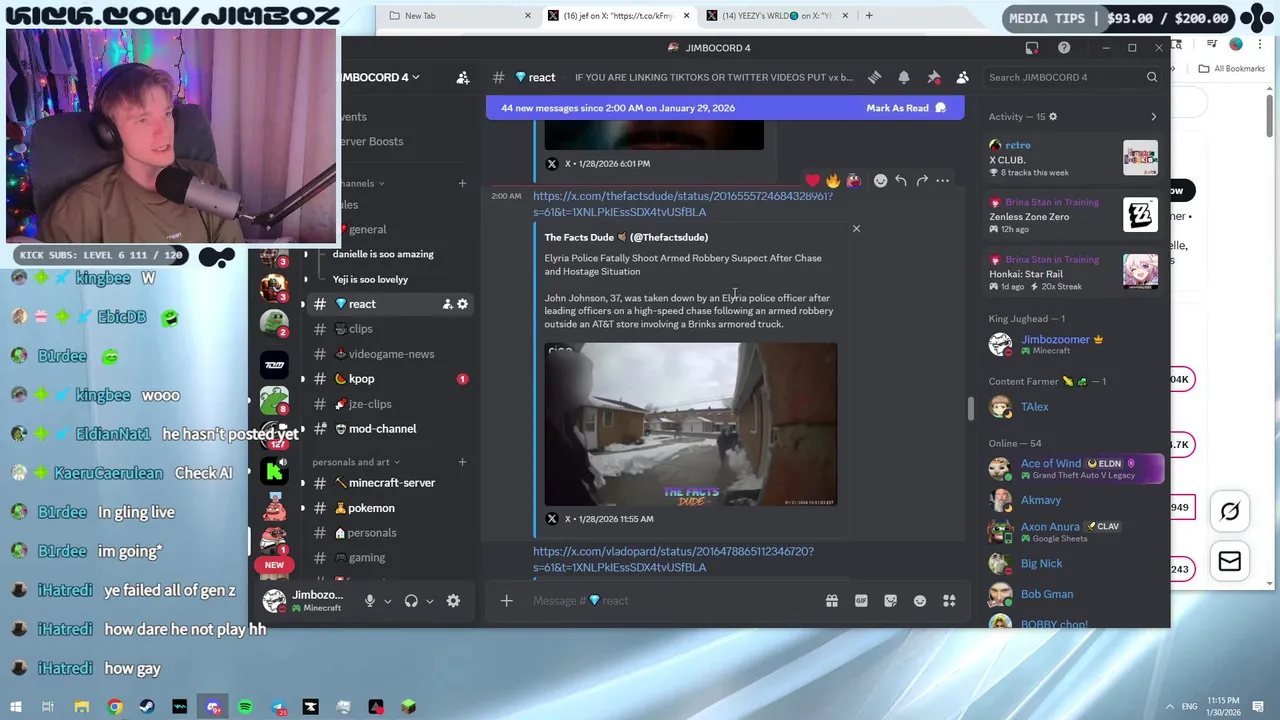Open user settings gear icon

point(453,600)
